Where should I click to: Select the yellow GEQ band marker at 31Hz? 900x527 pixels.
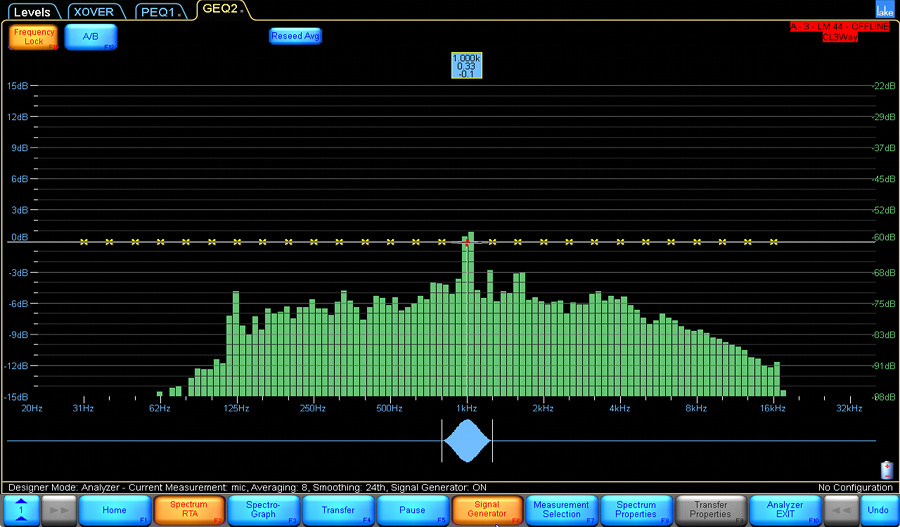84,242
